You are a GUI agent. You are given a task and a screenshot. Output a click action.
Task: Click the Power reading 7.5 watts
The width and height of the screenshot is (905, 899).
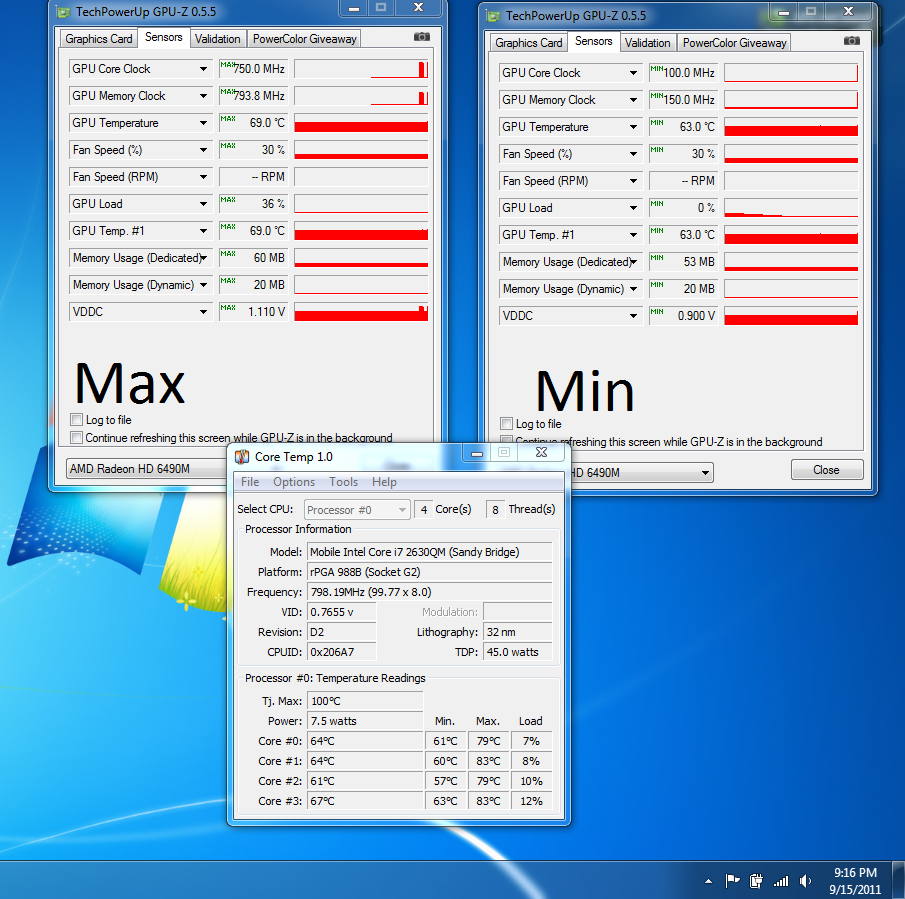365,721
